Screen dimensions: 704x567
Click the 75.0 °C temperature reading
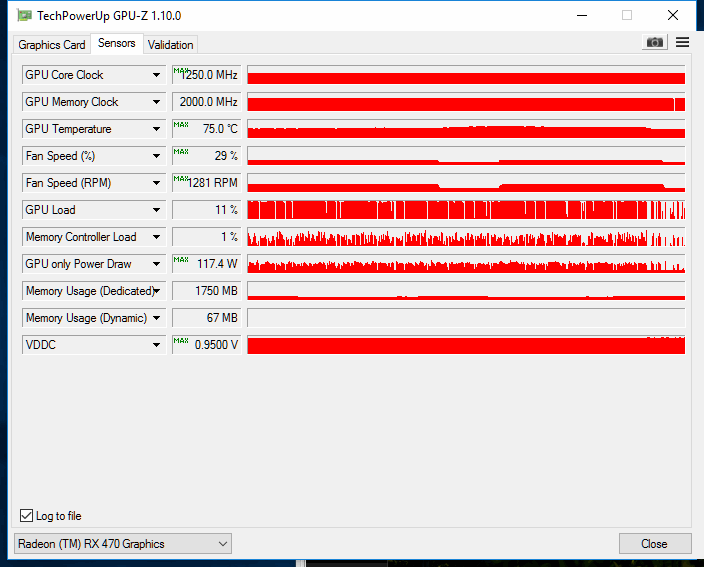207,129
